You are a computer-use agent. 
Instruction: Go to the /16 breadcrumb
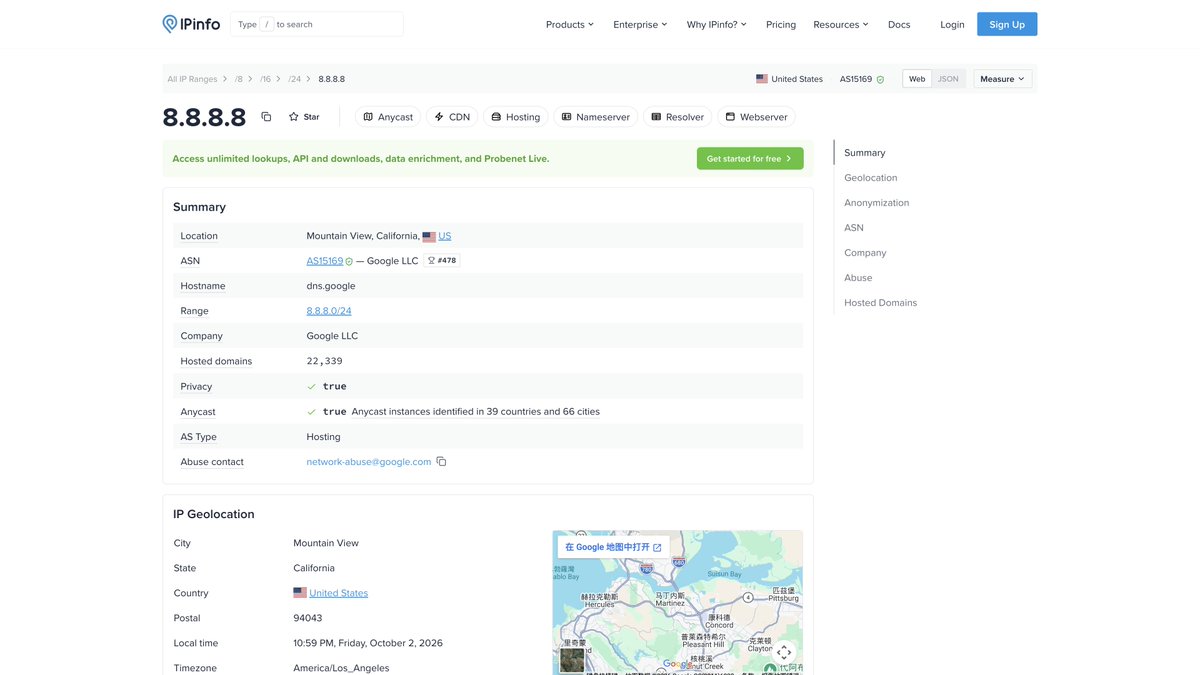click(266, 79)
